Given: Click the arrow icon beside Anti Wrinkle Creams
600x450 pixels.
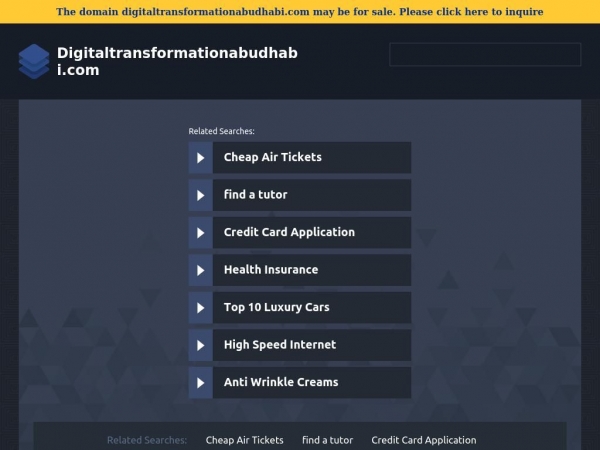Looking at the screenshot, I should coord(201,383).
